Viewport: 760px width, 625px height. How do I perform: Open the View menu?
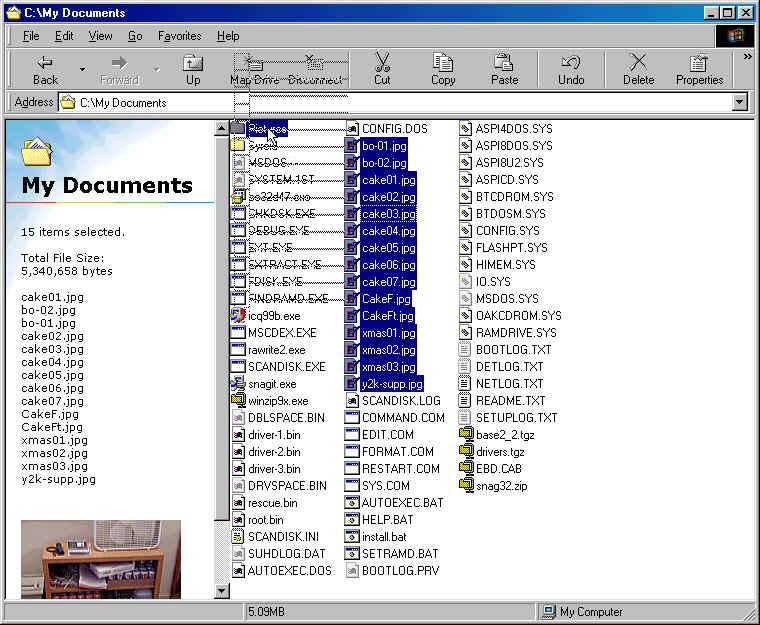coord(100,36)
